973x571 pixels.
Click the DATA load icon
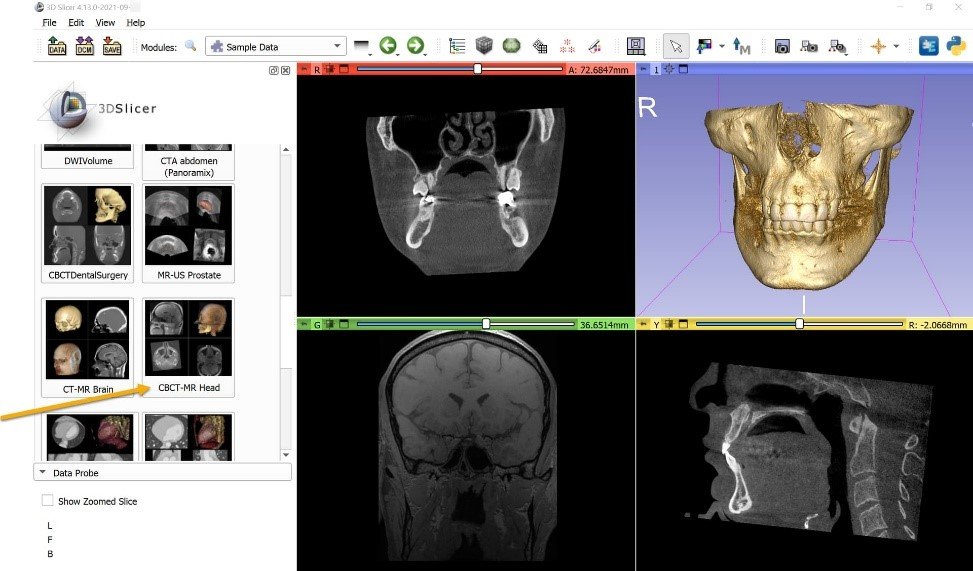[57, 46]
